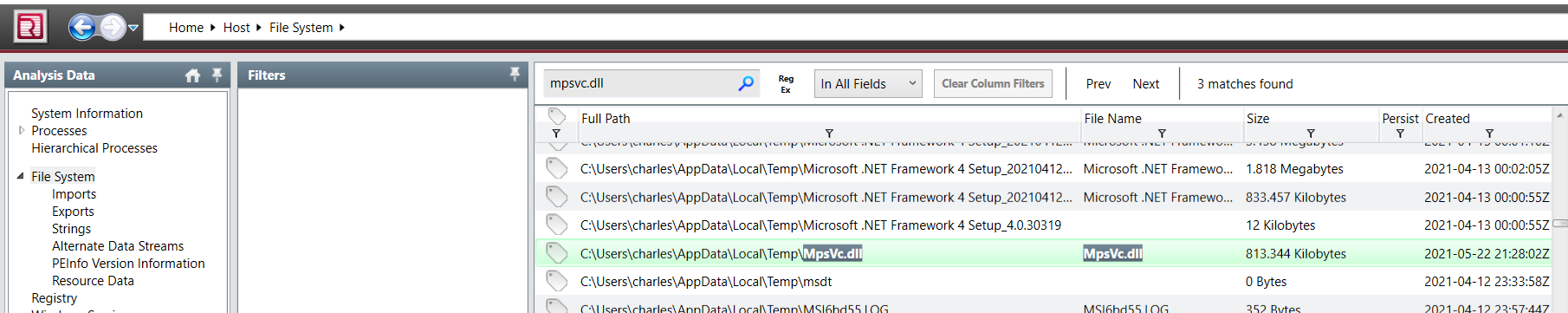The image size is (1568, 313).
Task: Tag the Framework 4 Setup_4.0.30319 row
Action: coord(556,225)
